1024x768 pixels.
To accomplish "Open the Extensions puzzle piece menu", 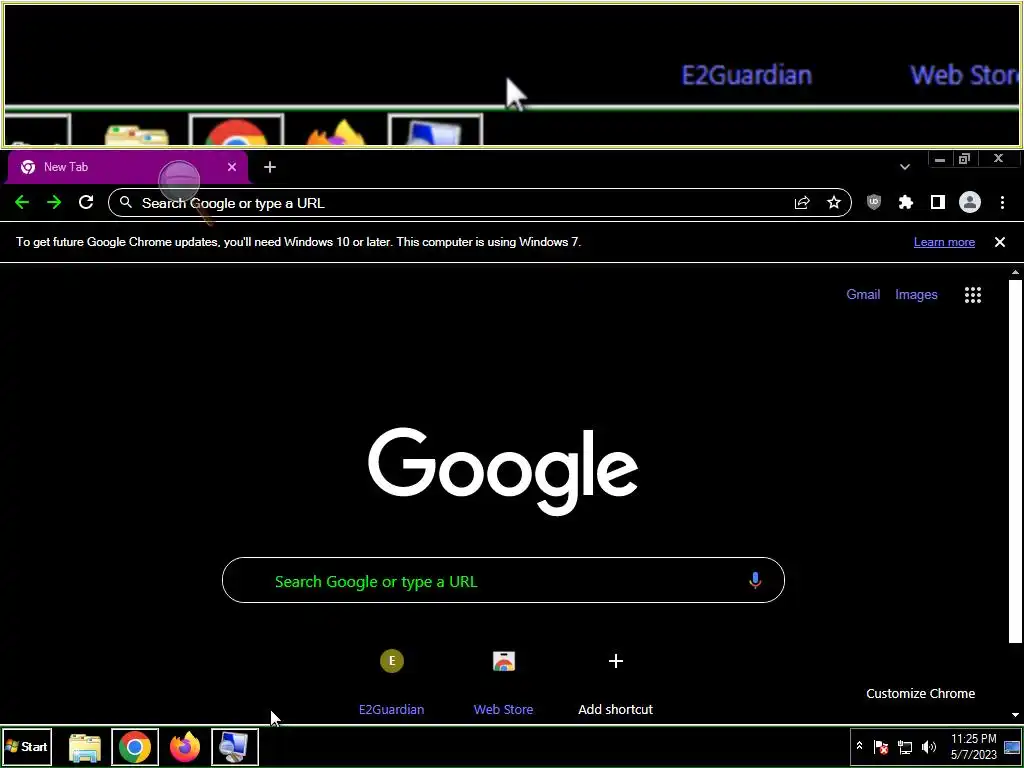I will [x=906, y=202].
